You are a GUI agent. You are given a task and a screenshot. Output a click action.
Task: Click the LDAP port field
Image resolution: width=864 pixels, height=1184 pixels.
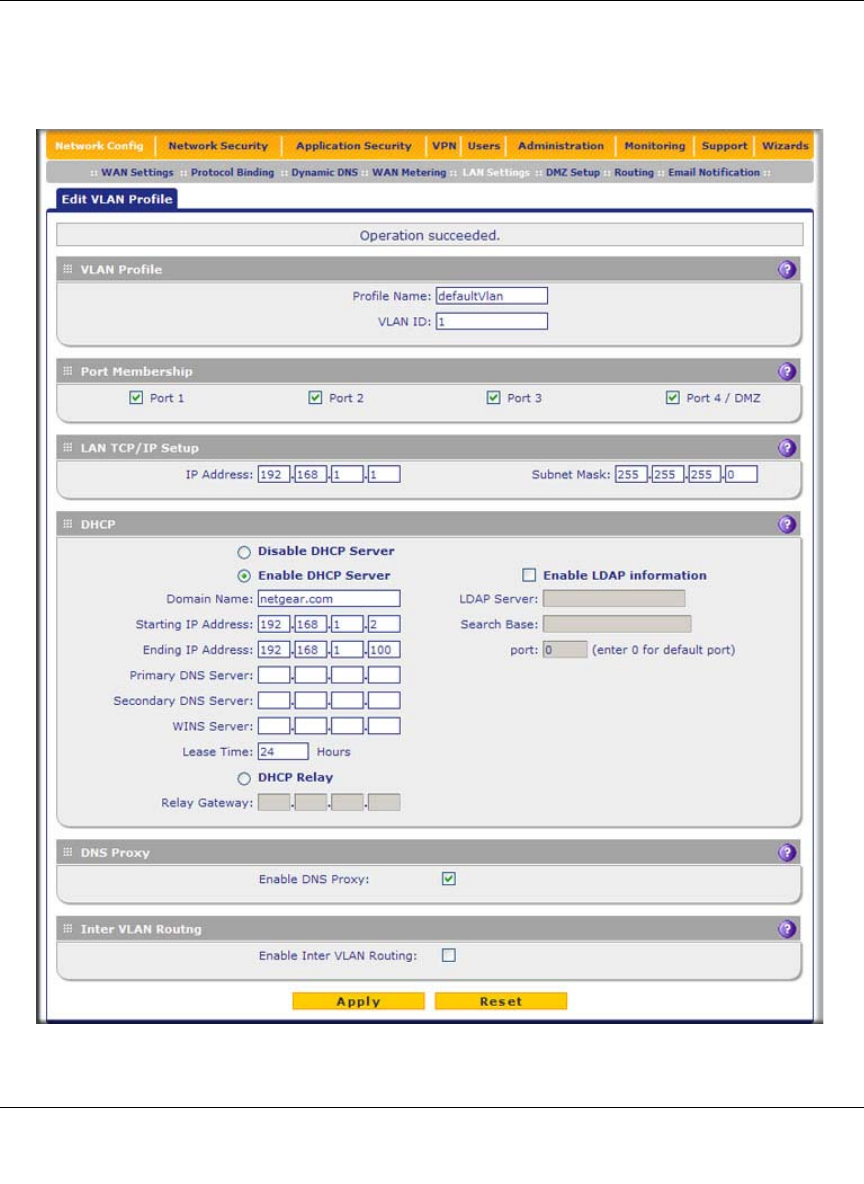pyautogui.click(x=565, y=649)
